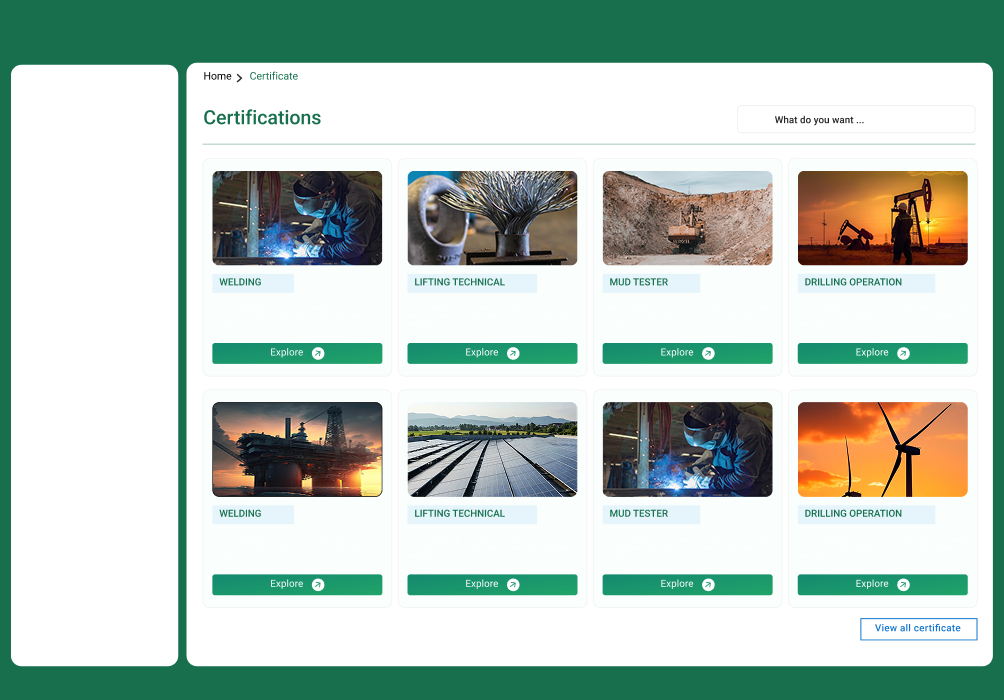Open the solar panel field thumbnail
1004x700 pixels.
492,449
